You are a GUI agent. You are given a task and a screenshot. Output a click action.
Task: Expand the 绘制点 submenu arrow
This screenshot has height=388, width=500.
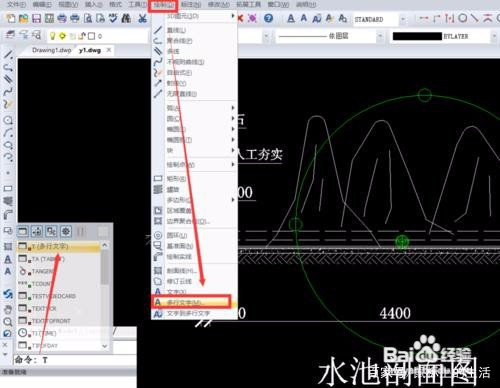click(x=233, y=164)
